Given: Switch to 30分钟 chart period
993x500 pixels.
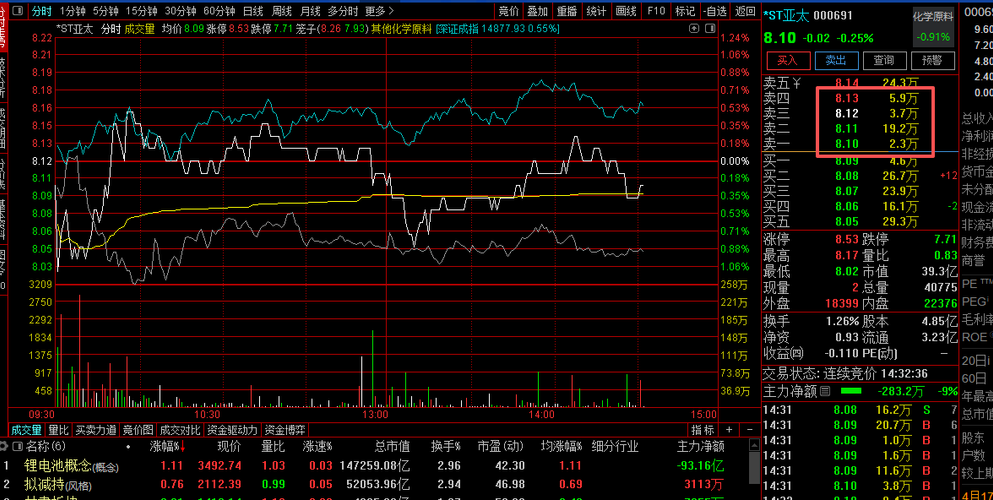Looking at the screenshot, I should tap(180, 11).
